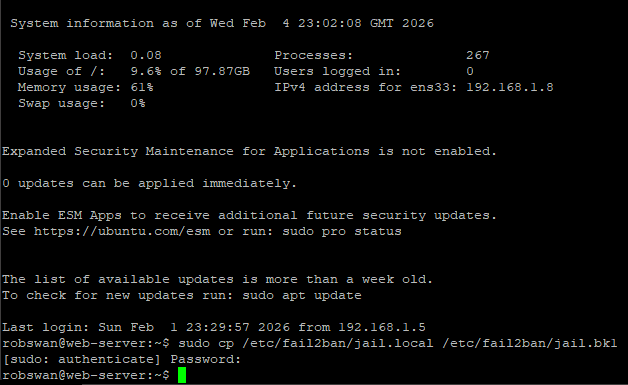Click the 'Processes: 267' entry
The width and height of the screenshot is (628, 385).
tap(382, 55)
